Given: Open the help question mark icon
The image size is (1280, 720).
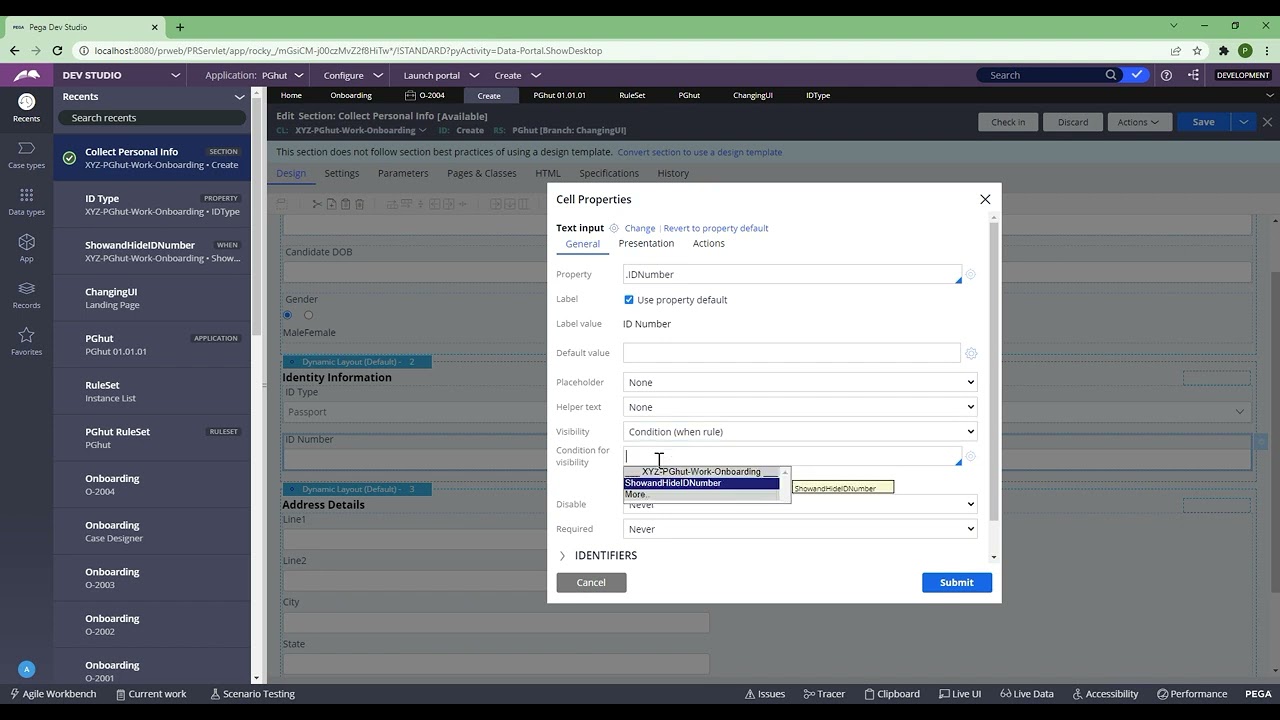Looking at the screenshot, I should pos(1166,75).
